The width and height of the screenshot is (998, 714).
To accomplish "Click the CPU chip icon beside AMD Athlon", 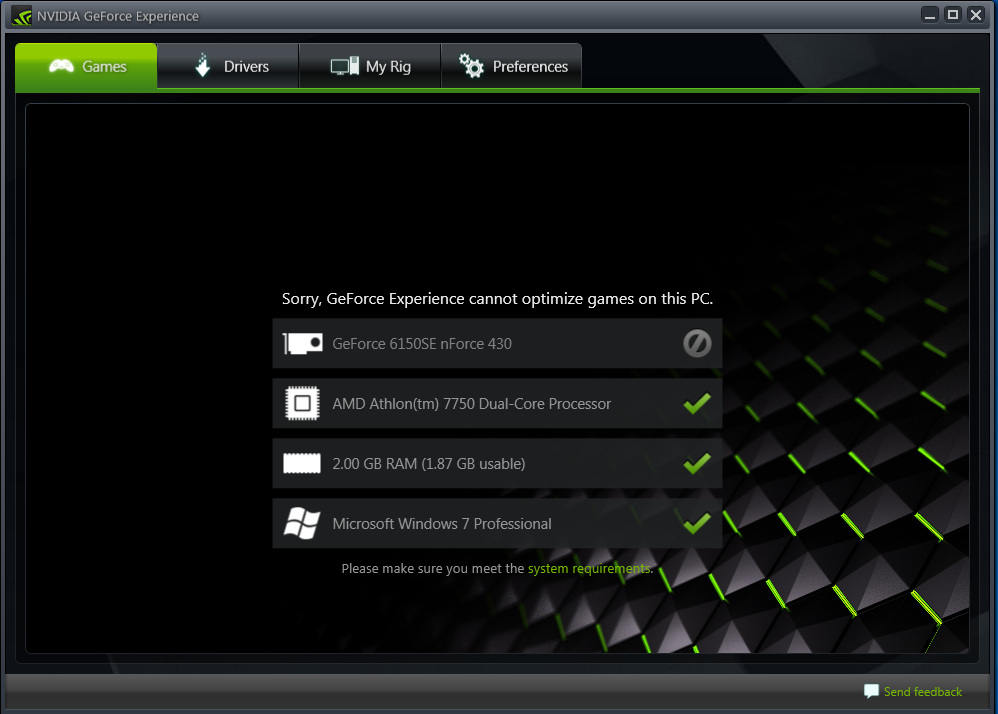I will (x=302, y=403).
